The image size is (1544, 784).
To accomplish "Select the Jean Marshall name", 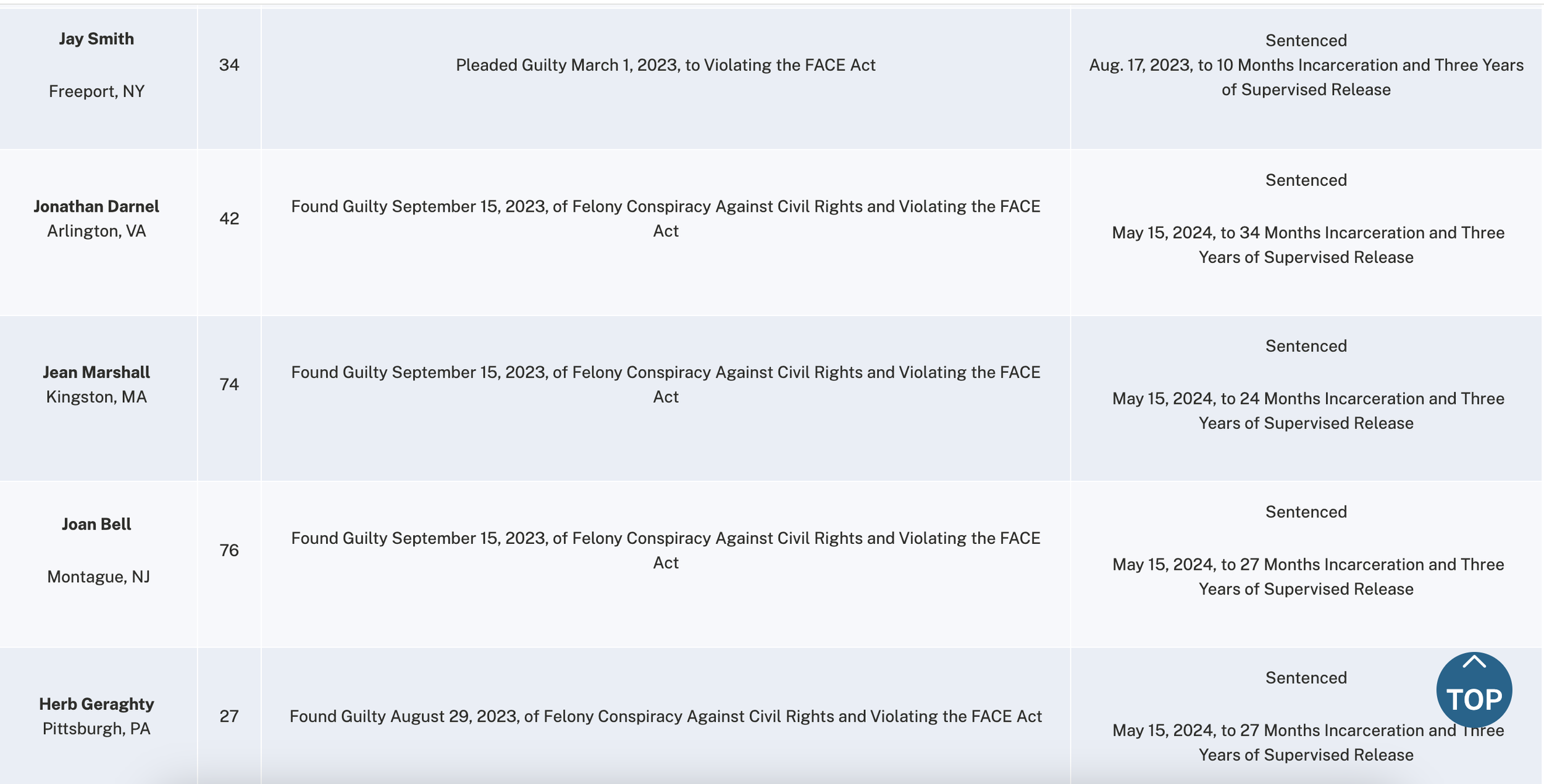I will [x=96, y=372].
